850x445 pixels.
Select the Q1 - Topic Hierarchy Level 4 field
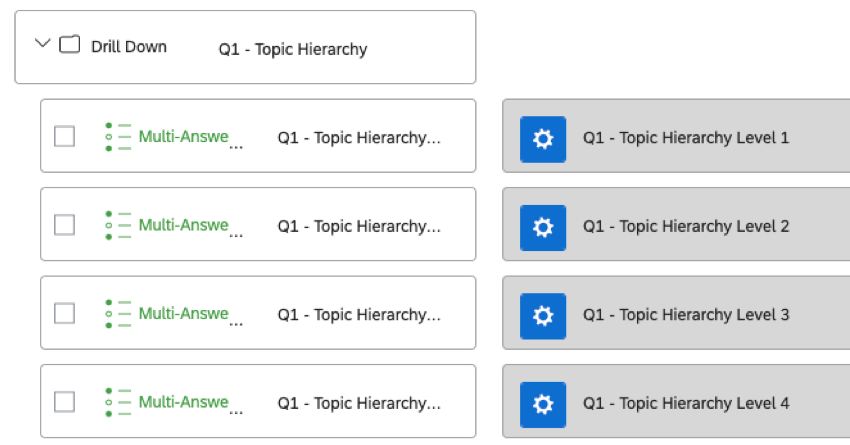tap(686, 403)
